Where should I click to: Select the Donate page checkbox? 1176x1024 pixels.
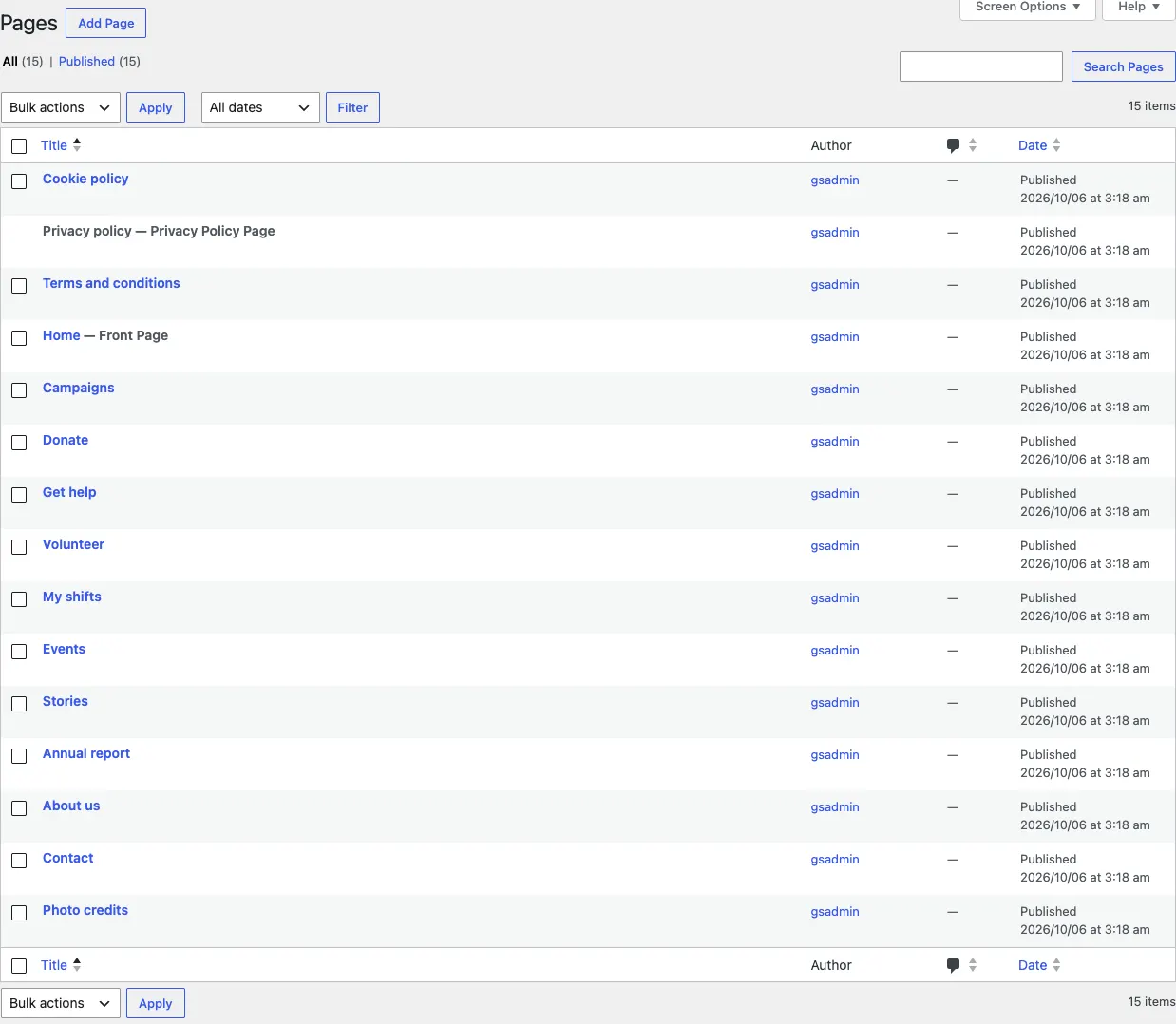coord(19,443)
